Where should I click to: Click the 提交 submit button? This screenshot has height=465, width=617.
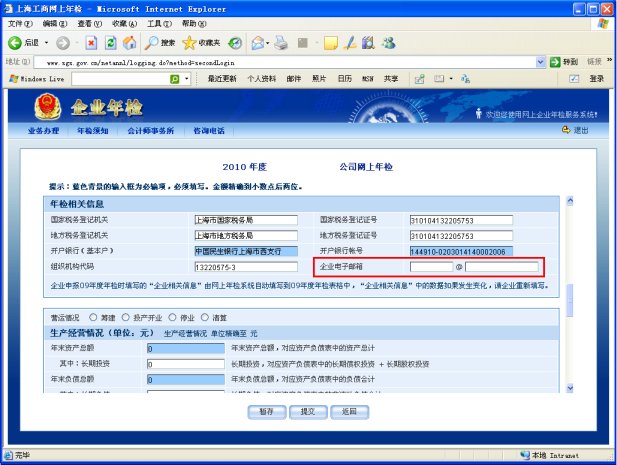(x=307, y=411)
